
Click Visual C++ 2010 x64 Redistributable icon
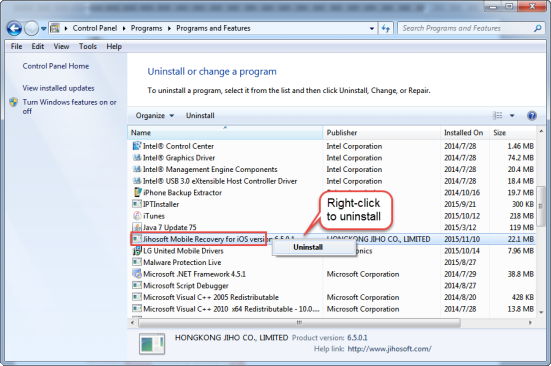tap(137, 308)
